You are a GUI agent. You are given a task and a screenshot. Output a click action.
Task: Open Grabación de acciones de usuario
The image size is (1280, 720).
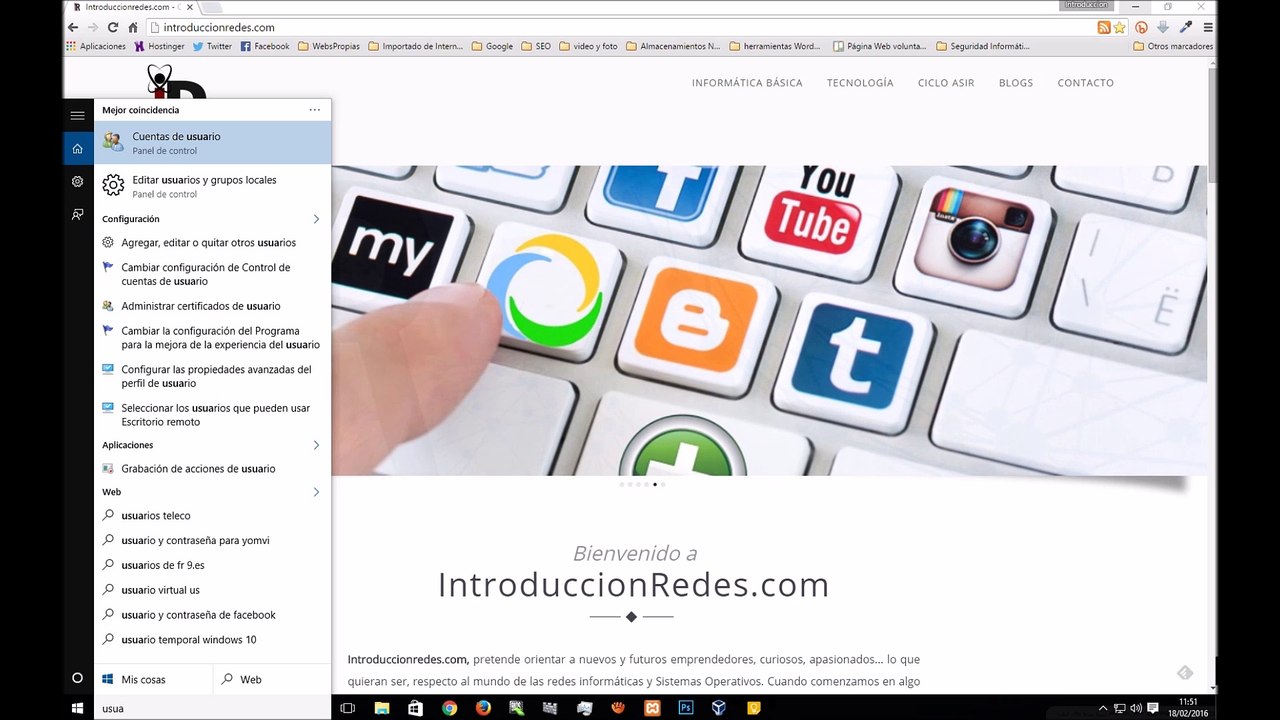(x=212, y=468)
